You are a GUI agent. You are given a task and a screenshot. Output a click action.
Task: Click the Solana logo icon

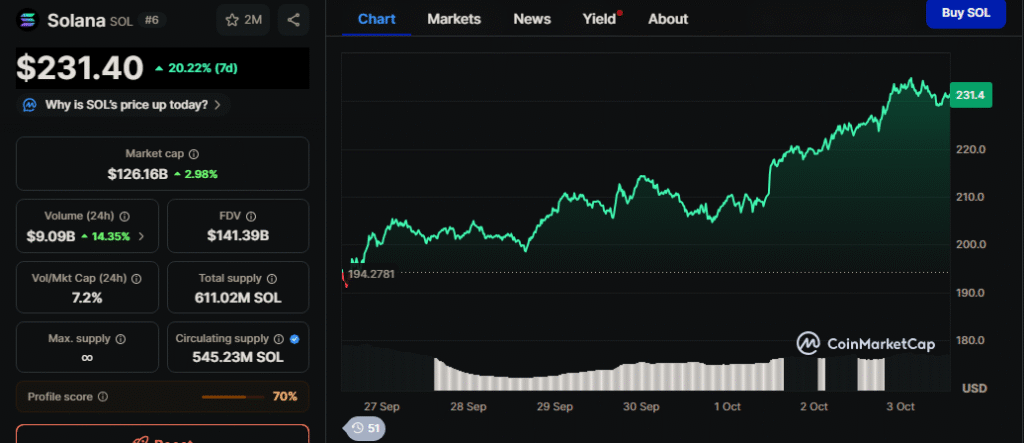pyautogui.click(x=28, y=20)
